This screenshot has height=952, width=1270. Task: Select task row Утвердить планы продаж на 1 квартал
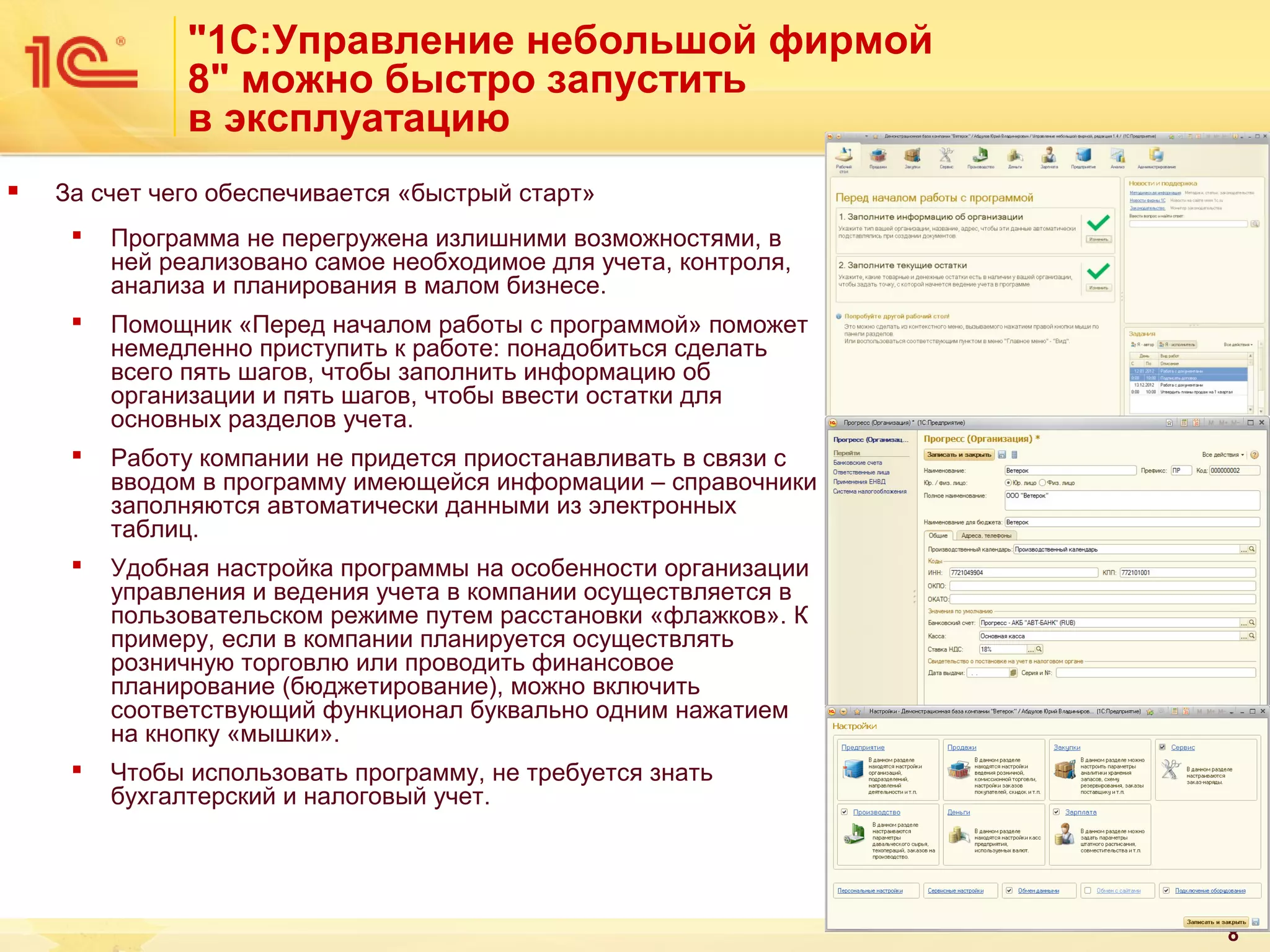pyautogui.click(x=1188, y=392)
